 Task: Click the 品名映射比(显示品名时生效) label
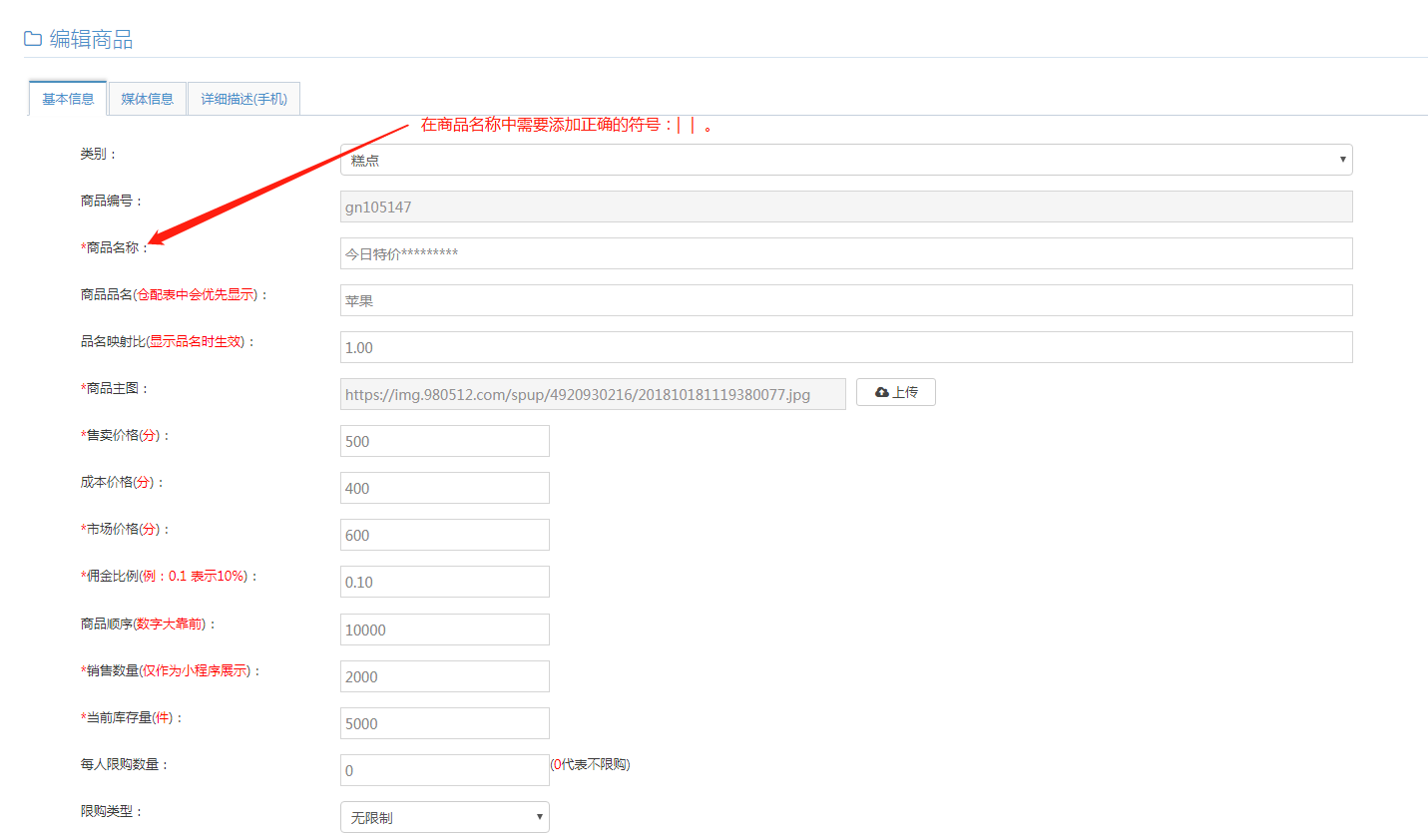[x=168, y=341]
